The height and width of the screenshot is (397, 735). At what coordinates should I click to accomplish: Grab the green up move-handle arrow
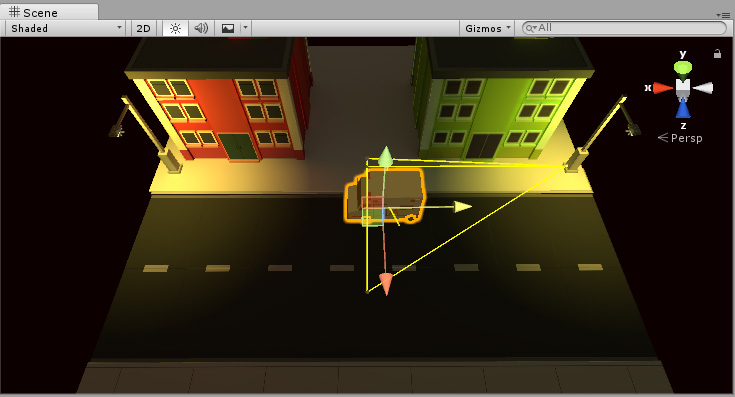385,156
